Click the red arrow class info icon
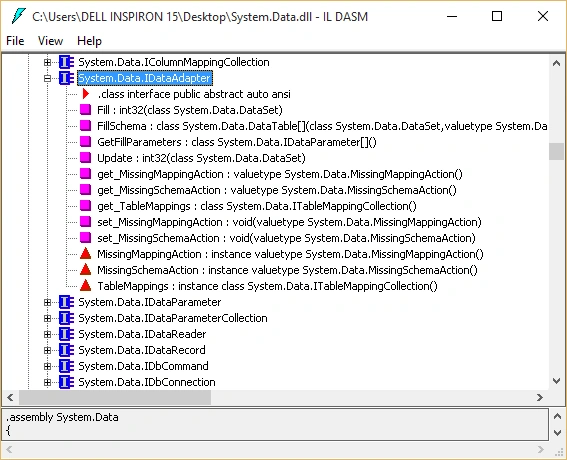Viewport: 567px width, 460px height. point(86,94)
